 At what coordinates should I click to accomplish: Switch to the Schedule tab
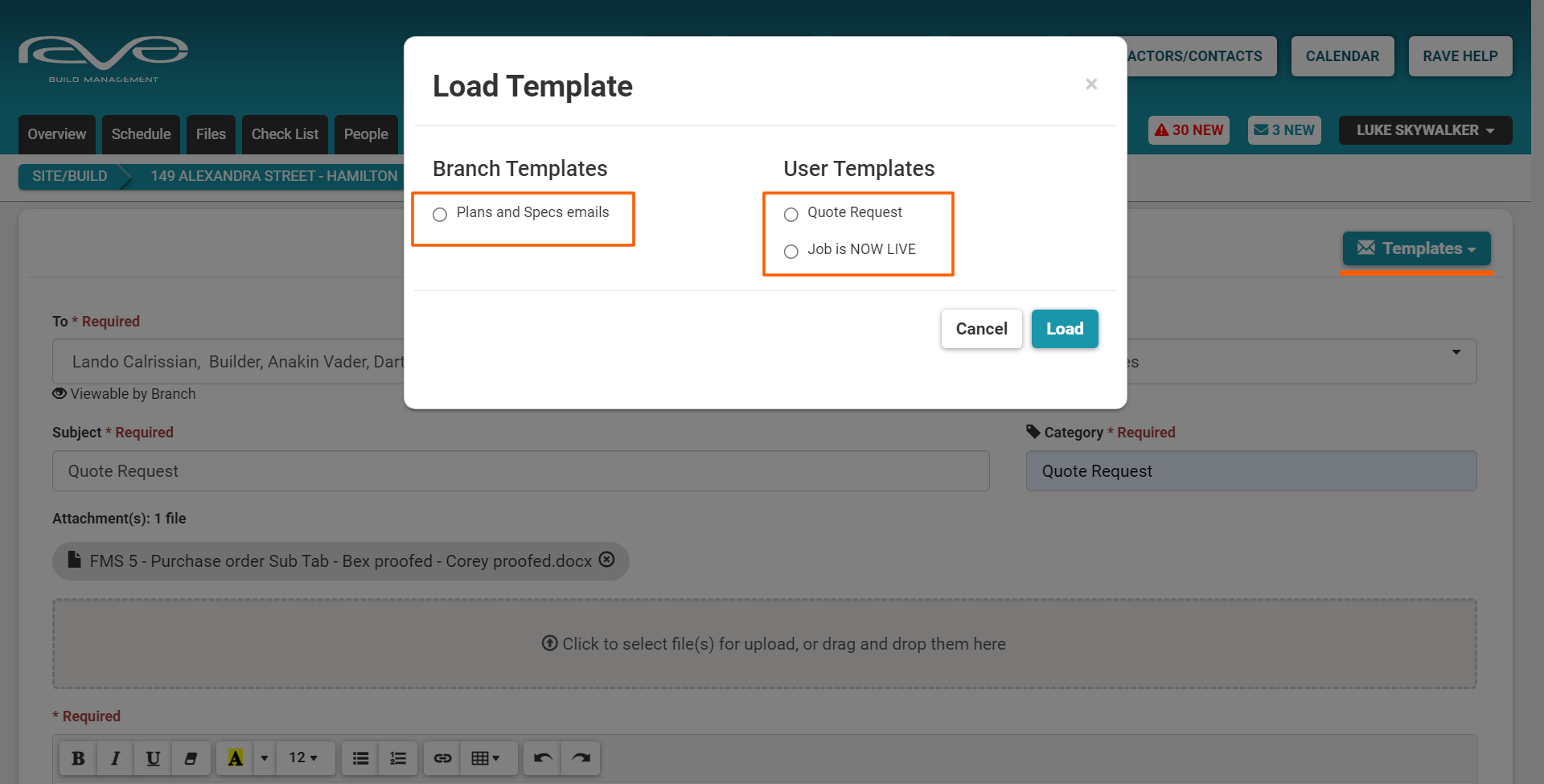coord(141,134)
